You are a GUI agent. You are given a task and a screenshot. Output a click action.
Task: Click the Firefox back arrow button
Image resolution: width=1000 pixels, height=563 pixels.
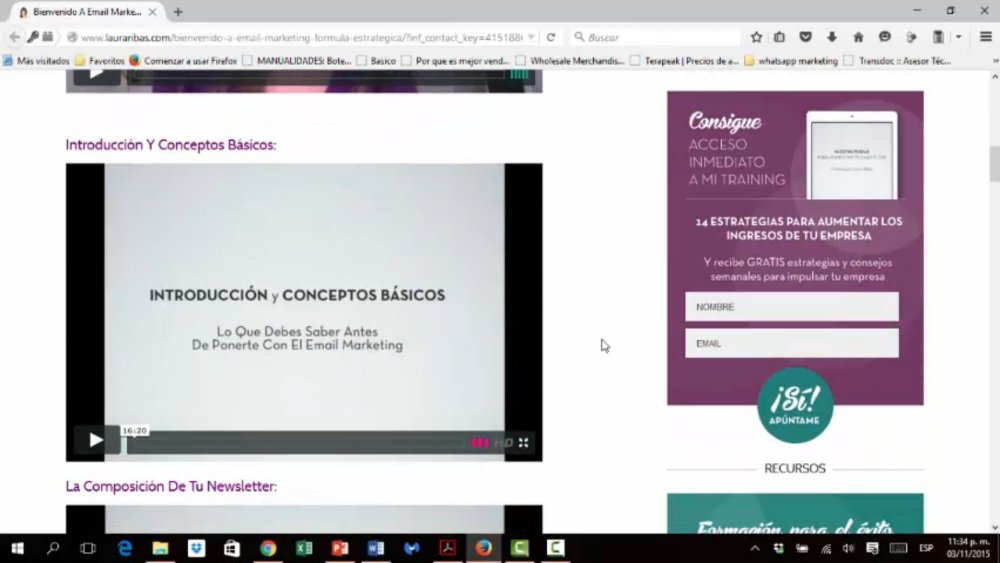point(14,38)
